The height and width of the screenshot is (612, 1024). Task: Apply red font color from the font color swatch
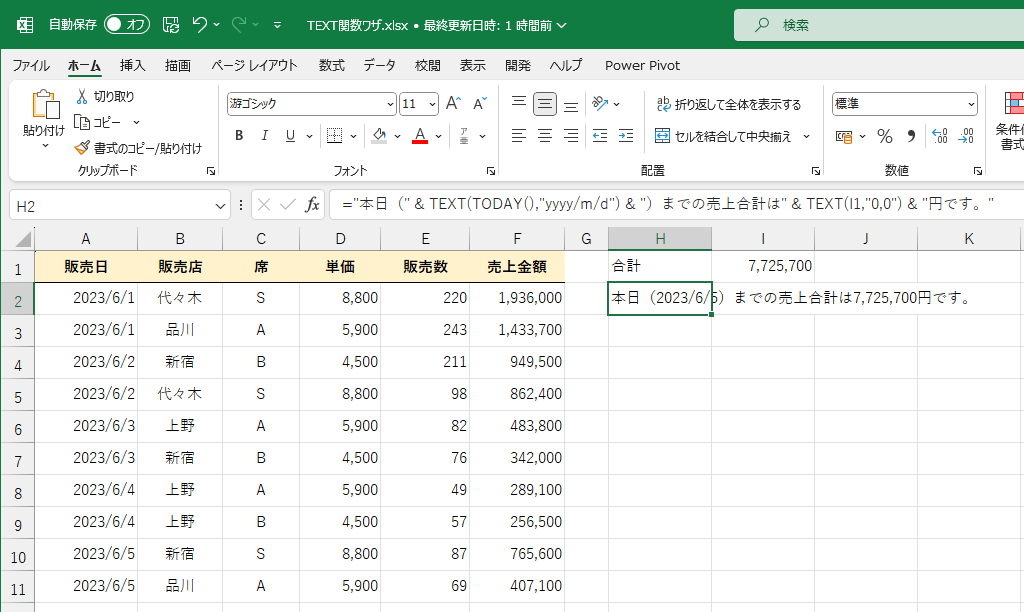(419, 135)
